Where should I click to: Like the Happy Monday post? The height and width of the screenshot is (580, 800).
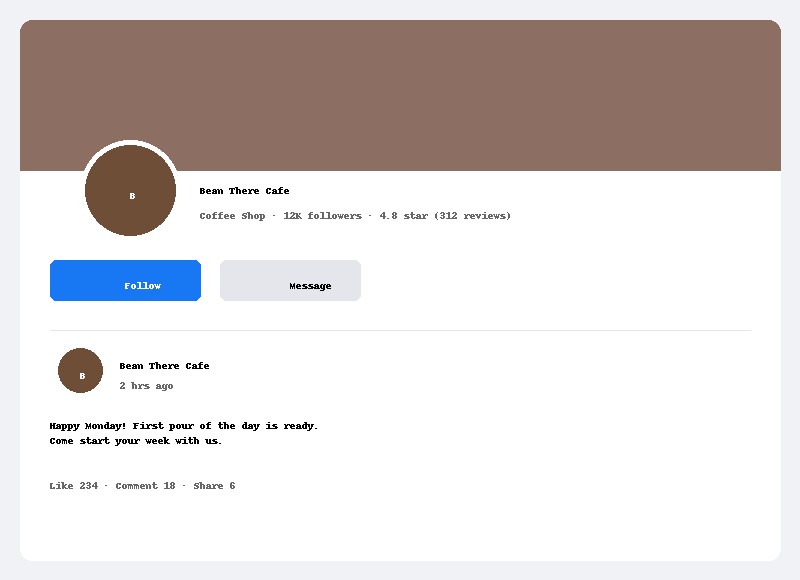coord(73,486)
